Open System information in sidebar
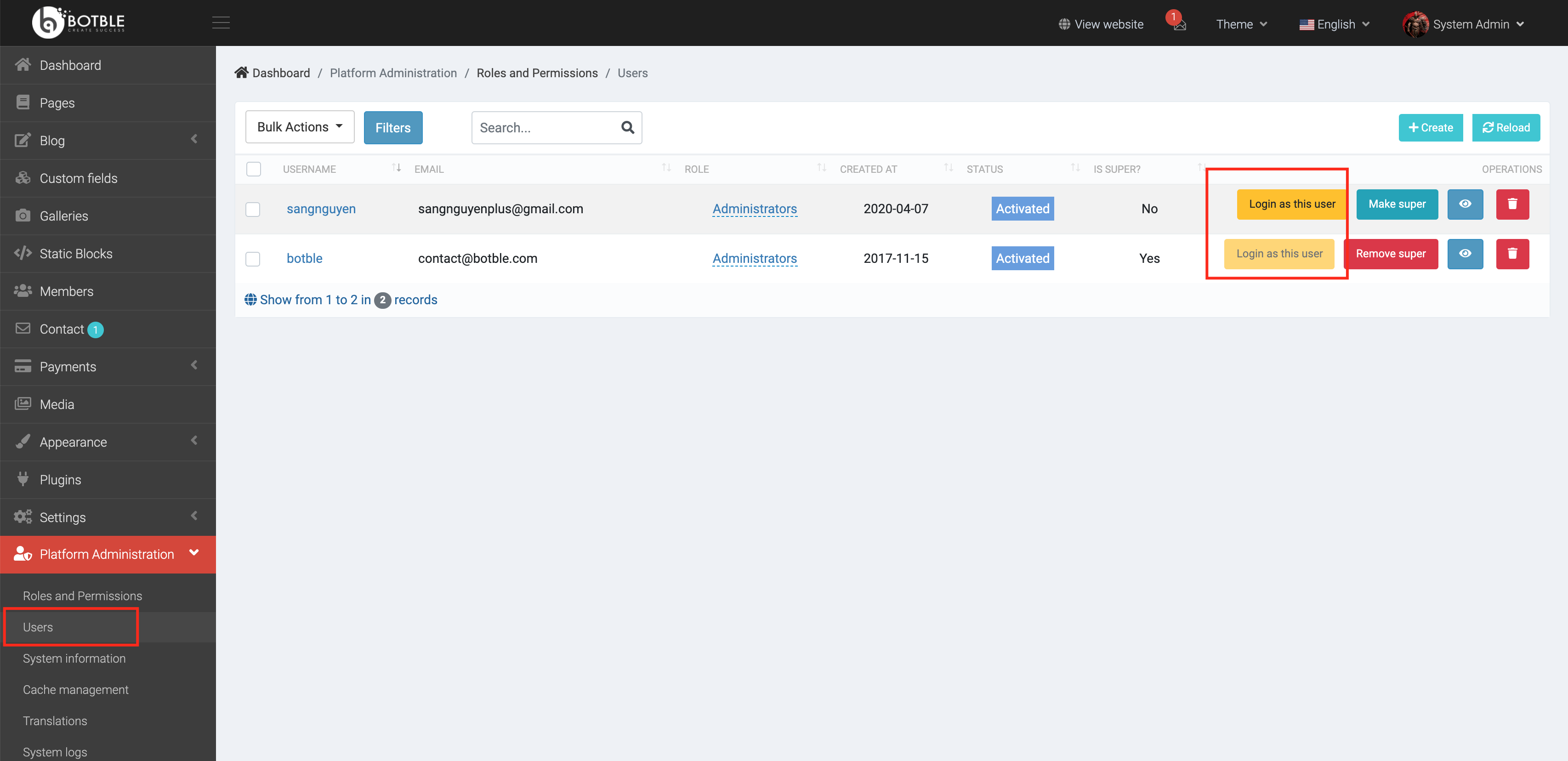The image size is (1568, 761). 74,658
